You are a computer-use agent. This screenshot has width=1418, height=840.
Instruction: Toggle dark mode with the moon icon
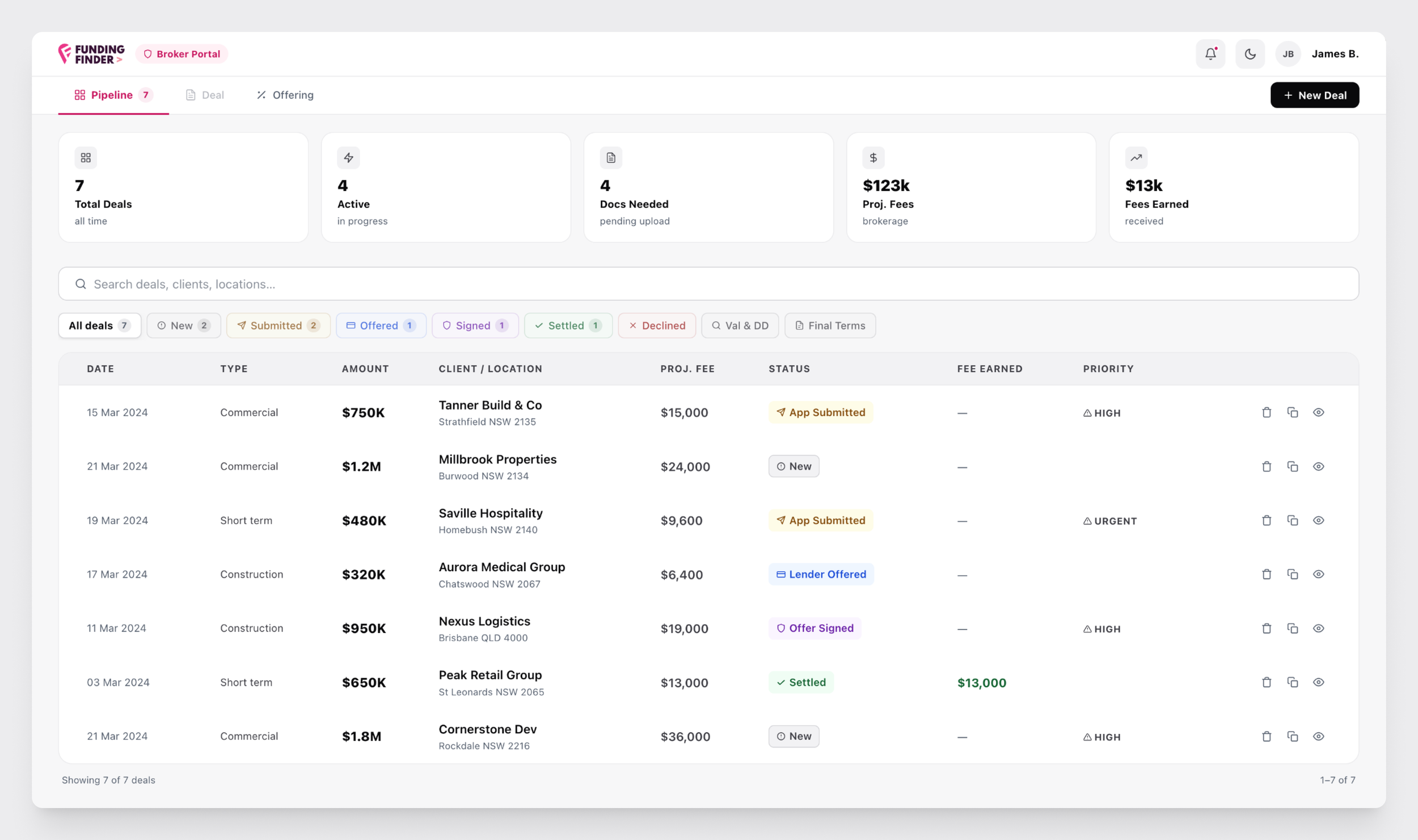(1250, 54)
